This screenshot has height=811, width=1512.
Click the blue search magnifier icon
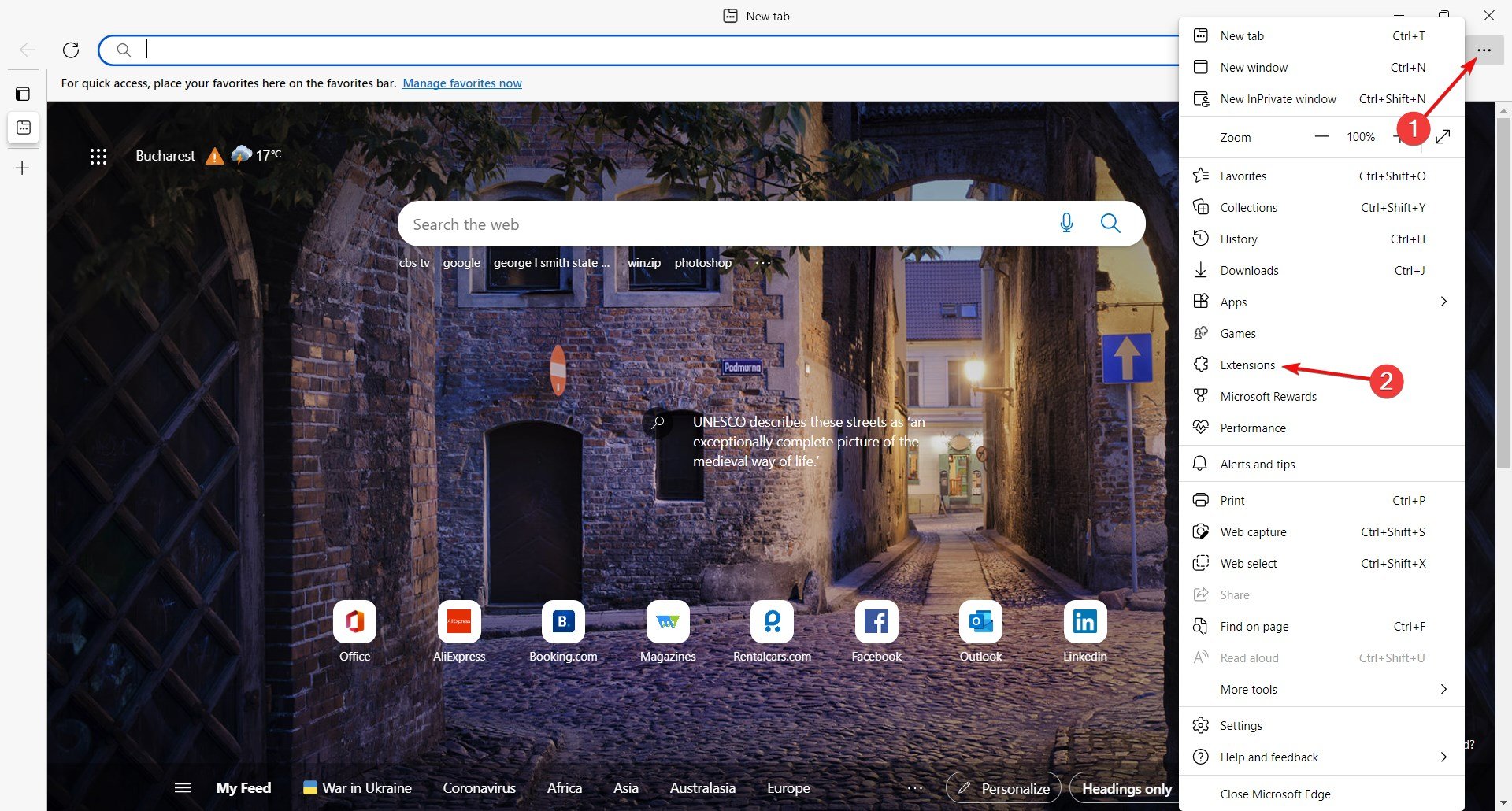[1110, 224]
